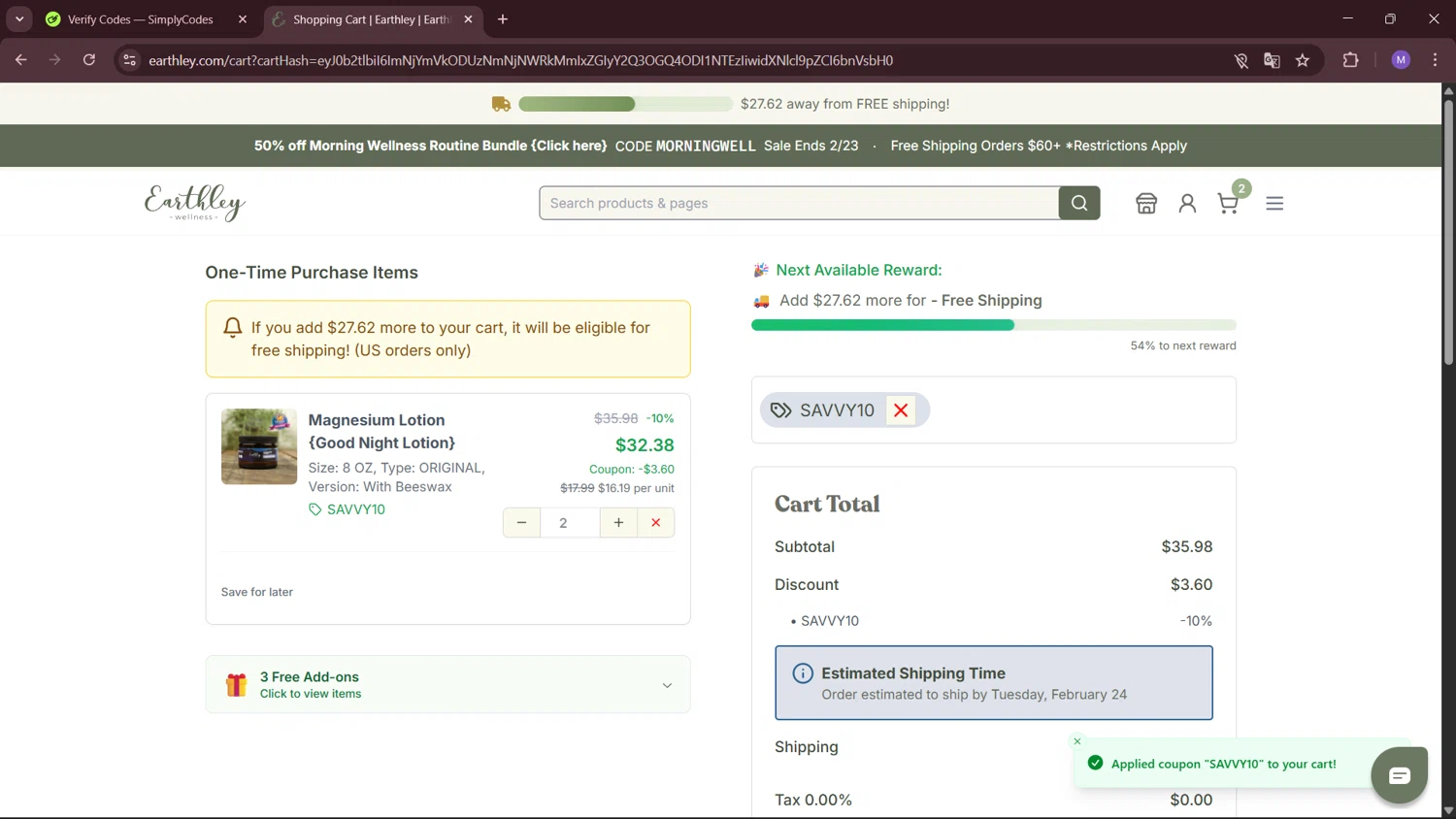Open the browser extensions menu
Screen dimensions: 1456x819
[1350, 60]
